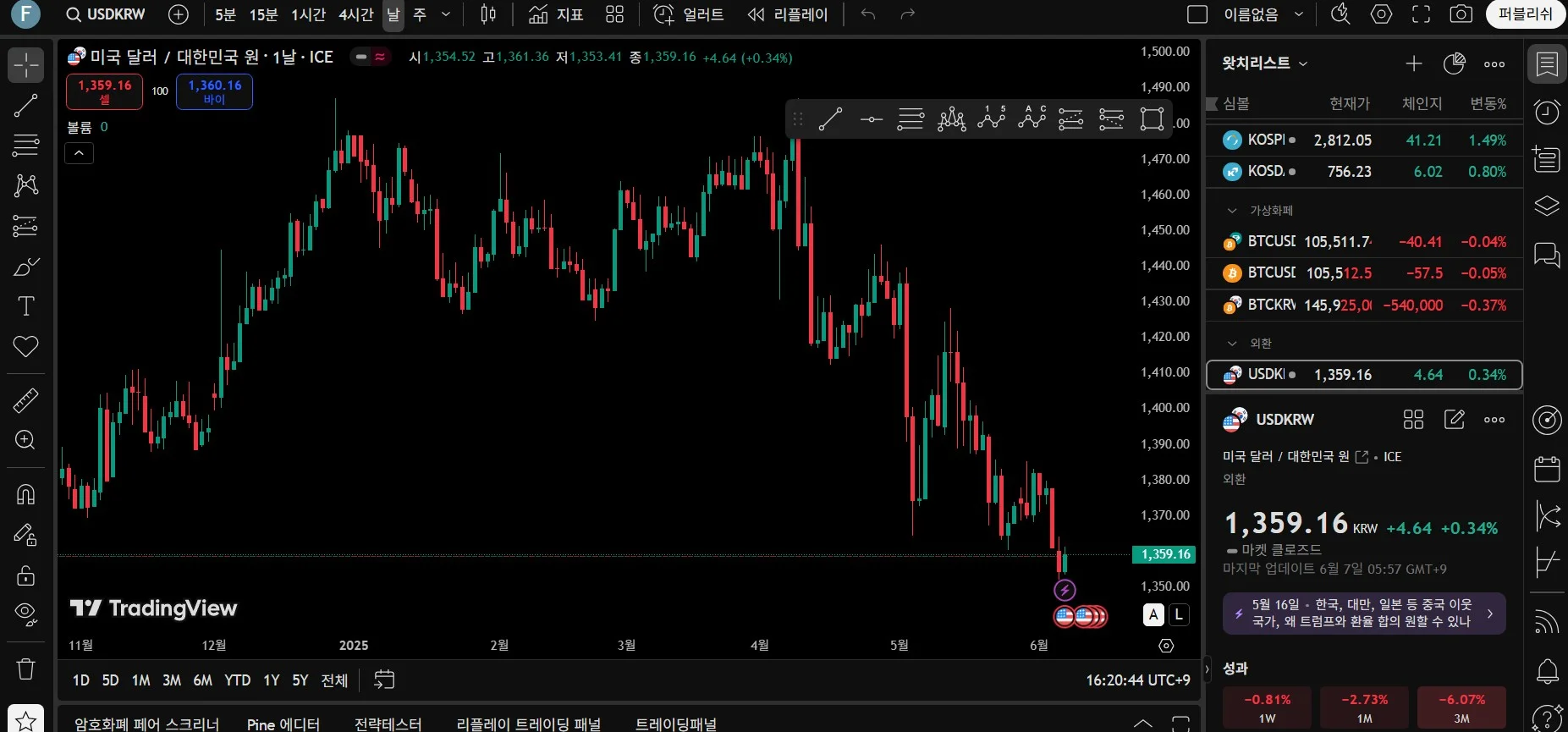The image size is (1568, 732).
Task: Open the chart type candles menu
Action: [488, 14]
